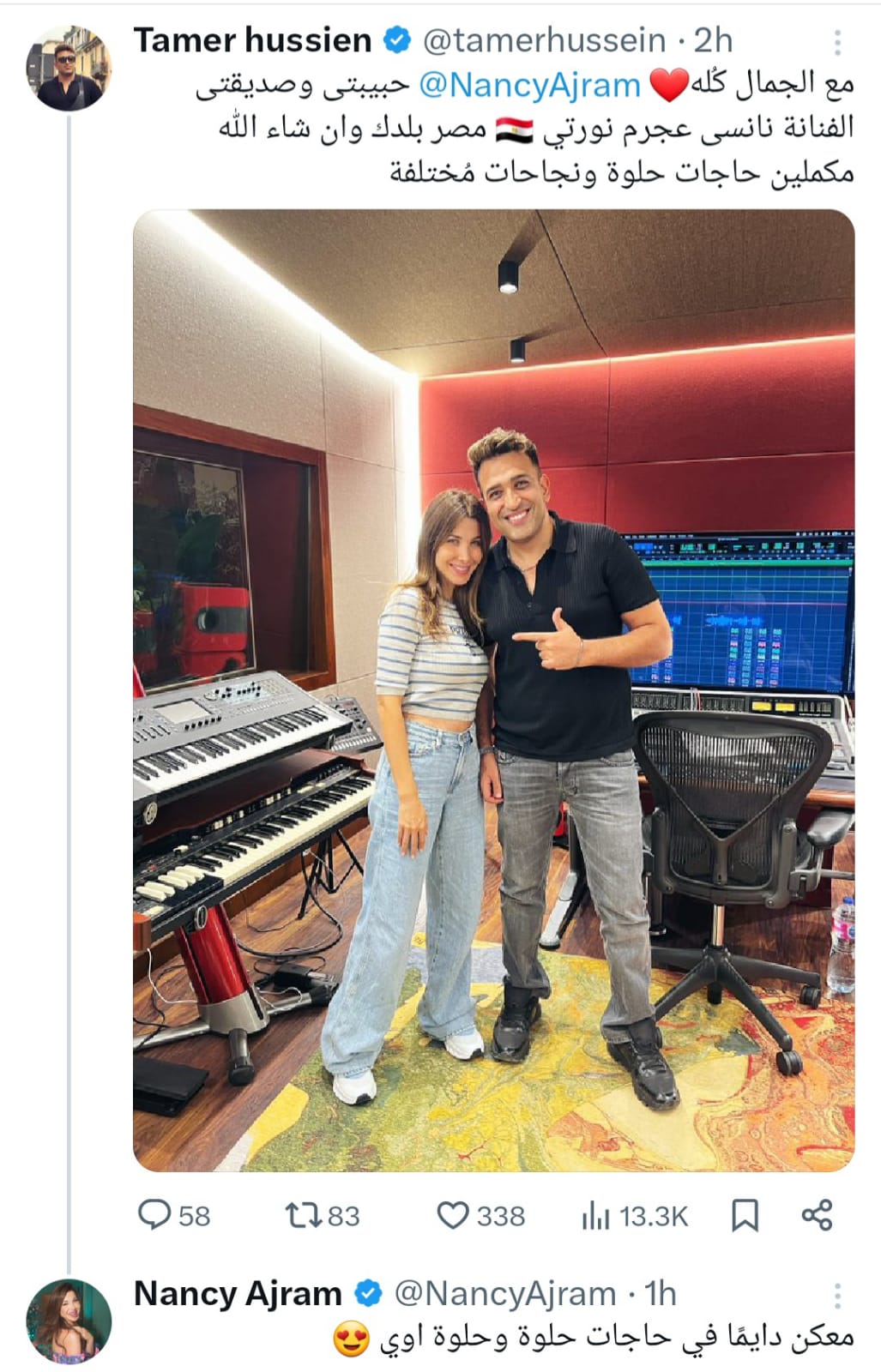The image size is (881, 1372).
Task: Click the @NancyAjram mention in tweet text
Action: [x=530, y=85]
